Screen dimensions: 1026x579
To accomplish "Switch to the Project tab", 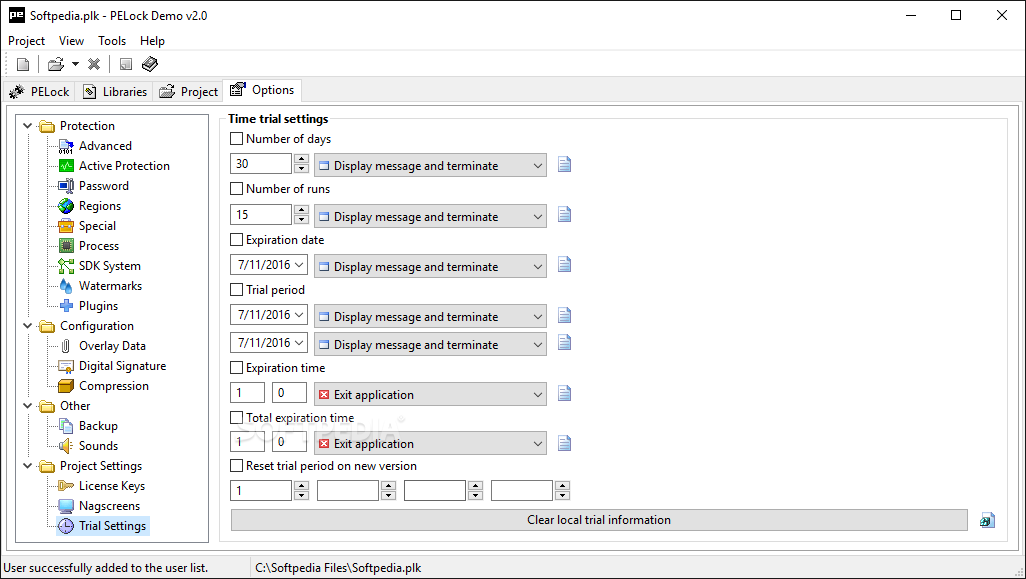I will click(188, 92).
